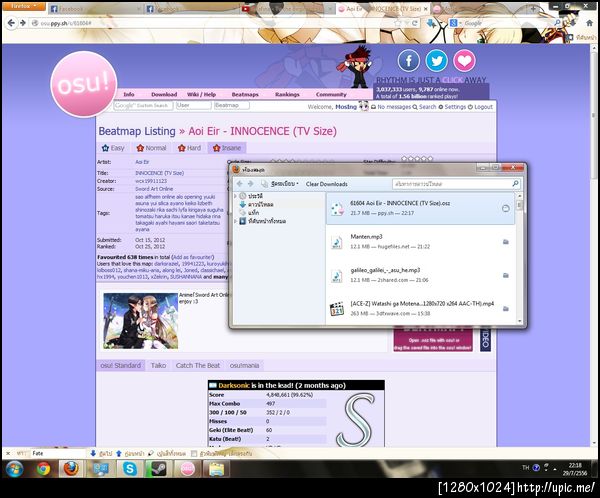Click the download arrow toolbar icon
Screen dimensions: 600x498
(x=432, y=23)
